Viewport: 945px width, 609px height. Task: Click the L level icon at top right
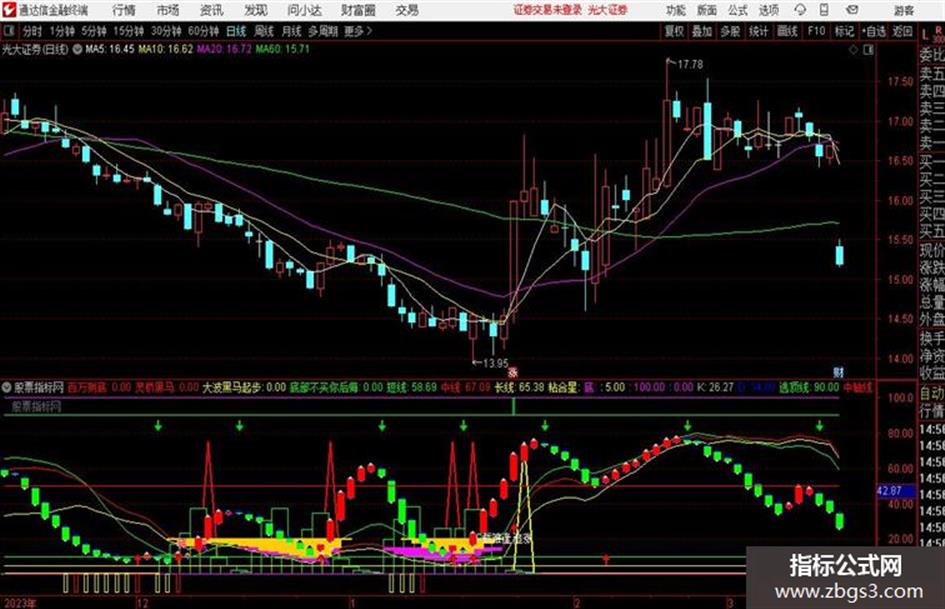point(925,34)
